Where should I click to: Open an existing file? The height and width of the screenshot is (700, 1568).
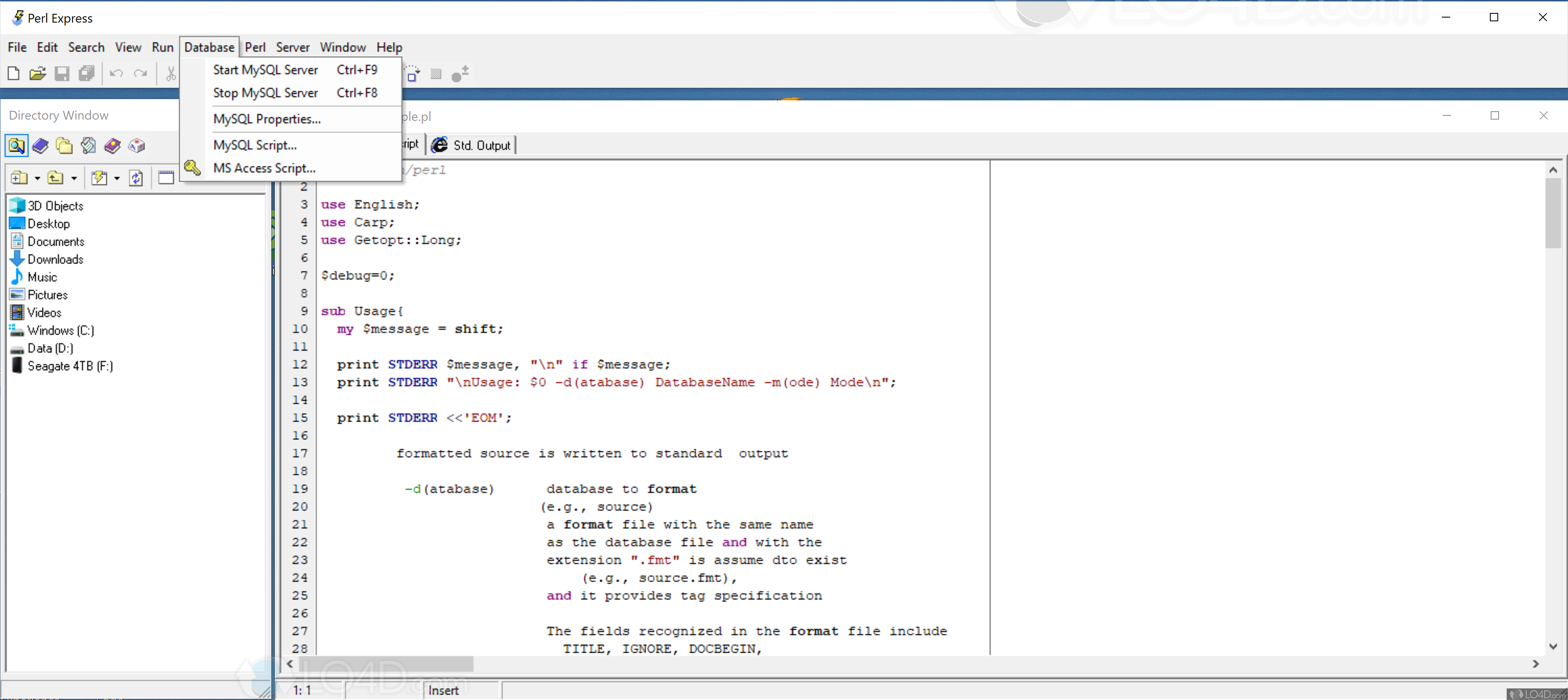[x=37, y=73]
